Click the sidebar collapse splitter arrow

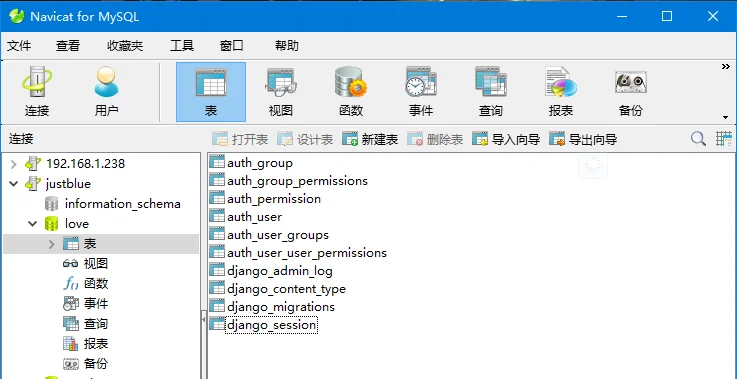click(204, 319)
